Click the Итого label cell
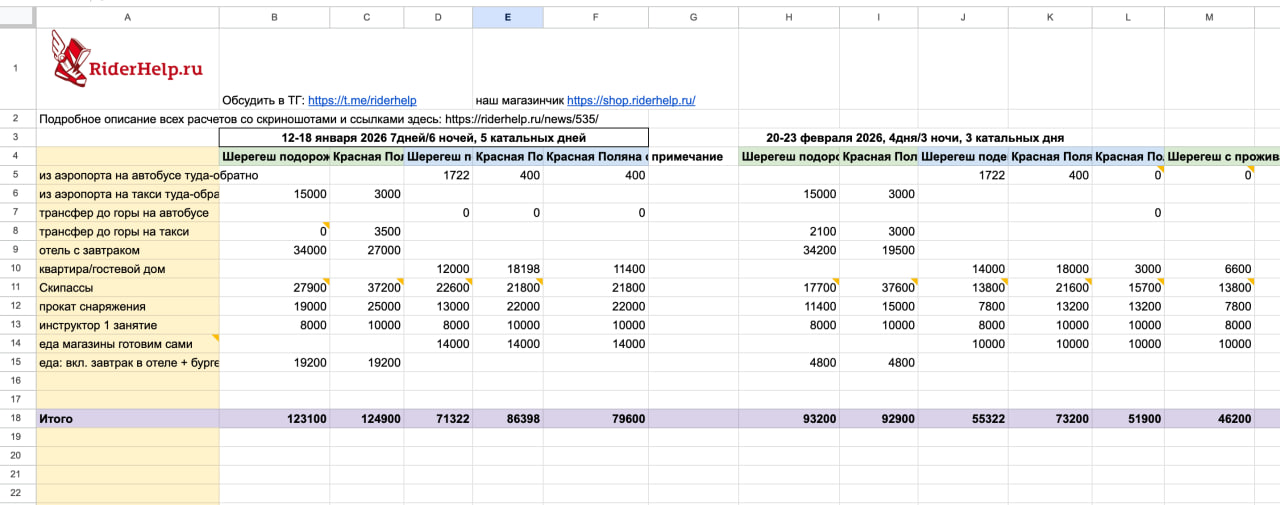1280x505 pixels. (x=127, y=419)
